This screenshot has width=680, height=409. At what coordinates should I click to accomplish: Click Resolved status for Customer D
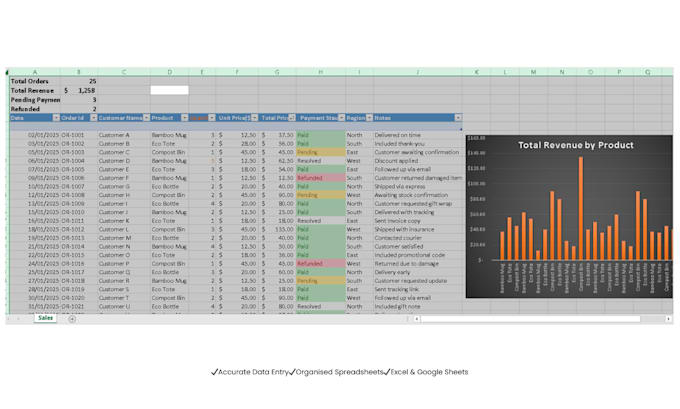pos(321,161)
